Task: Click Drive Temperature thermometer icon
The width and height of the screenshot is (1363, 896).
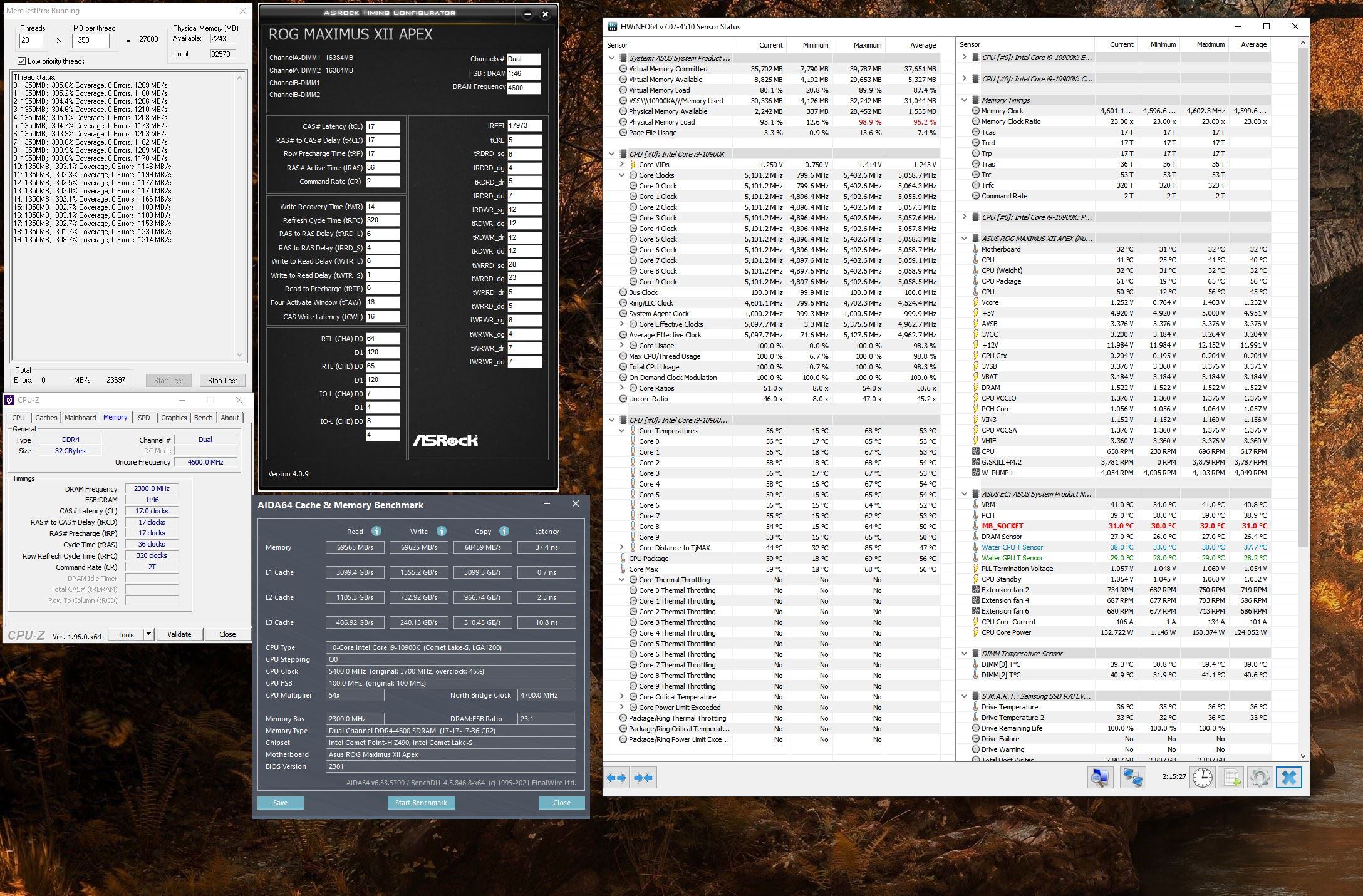Action: pyautogui.click(x=975, y=707)
